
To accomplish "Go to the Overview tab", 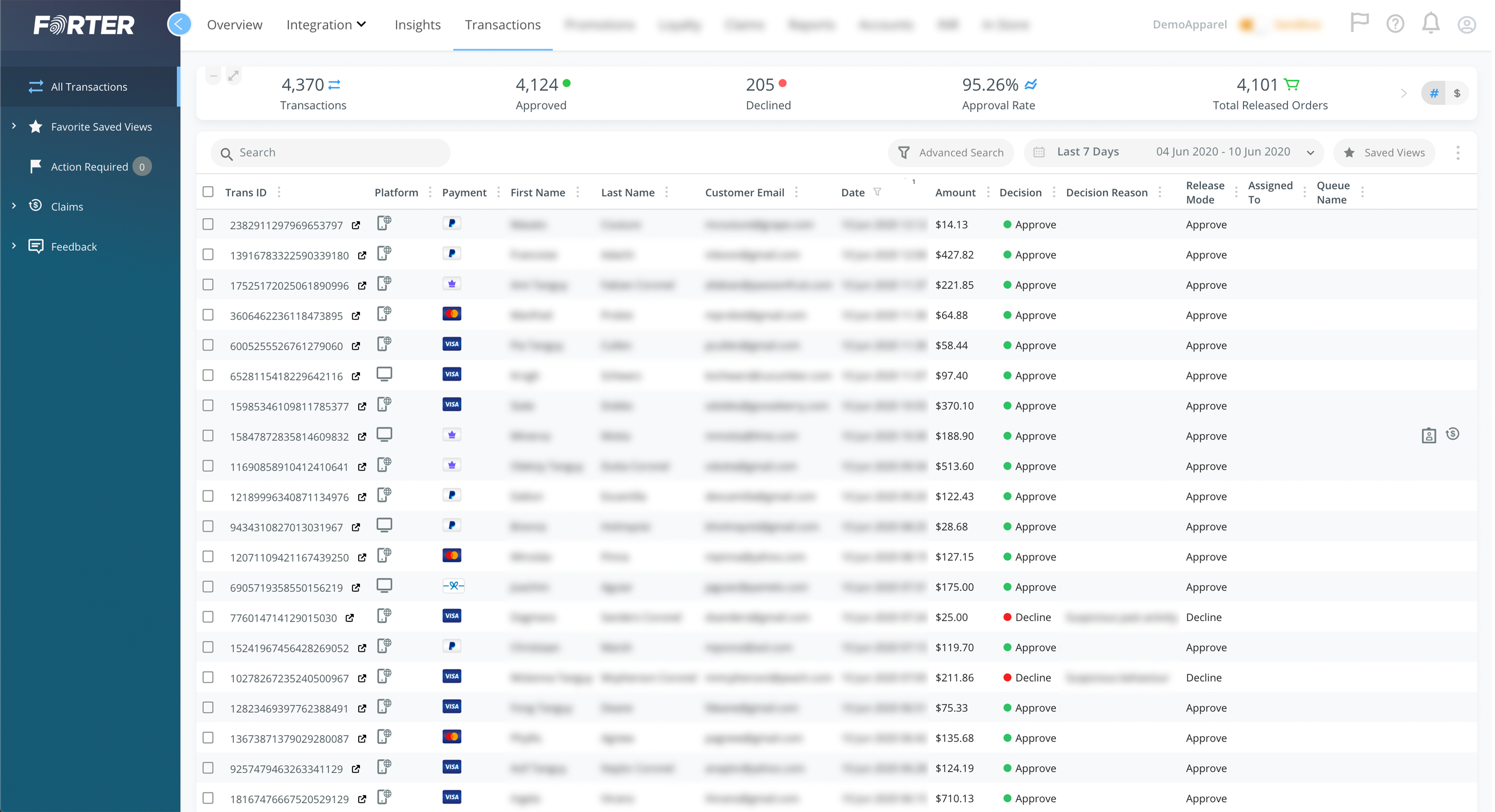I will pyautogui.click(x=235, y=24).
